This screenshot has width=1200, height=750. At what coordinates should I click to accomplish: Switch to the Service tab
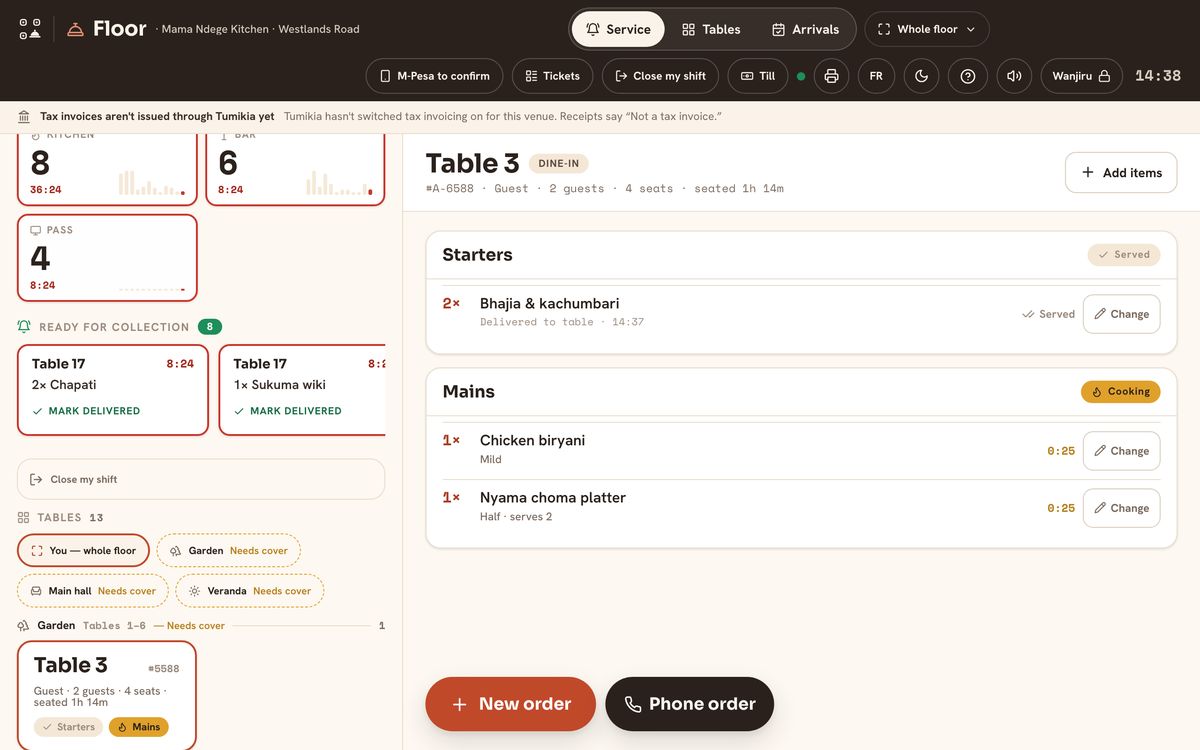click(x=618, y=29)
